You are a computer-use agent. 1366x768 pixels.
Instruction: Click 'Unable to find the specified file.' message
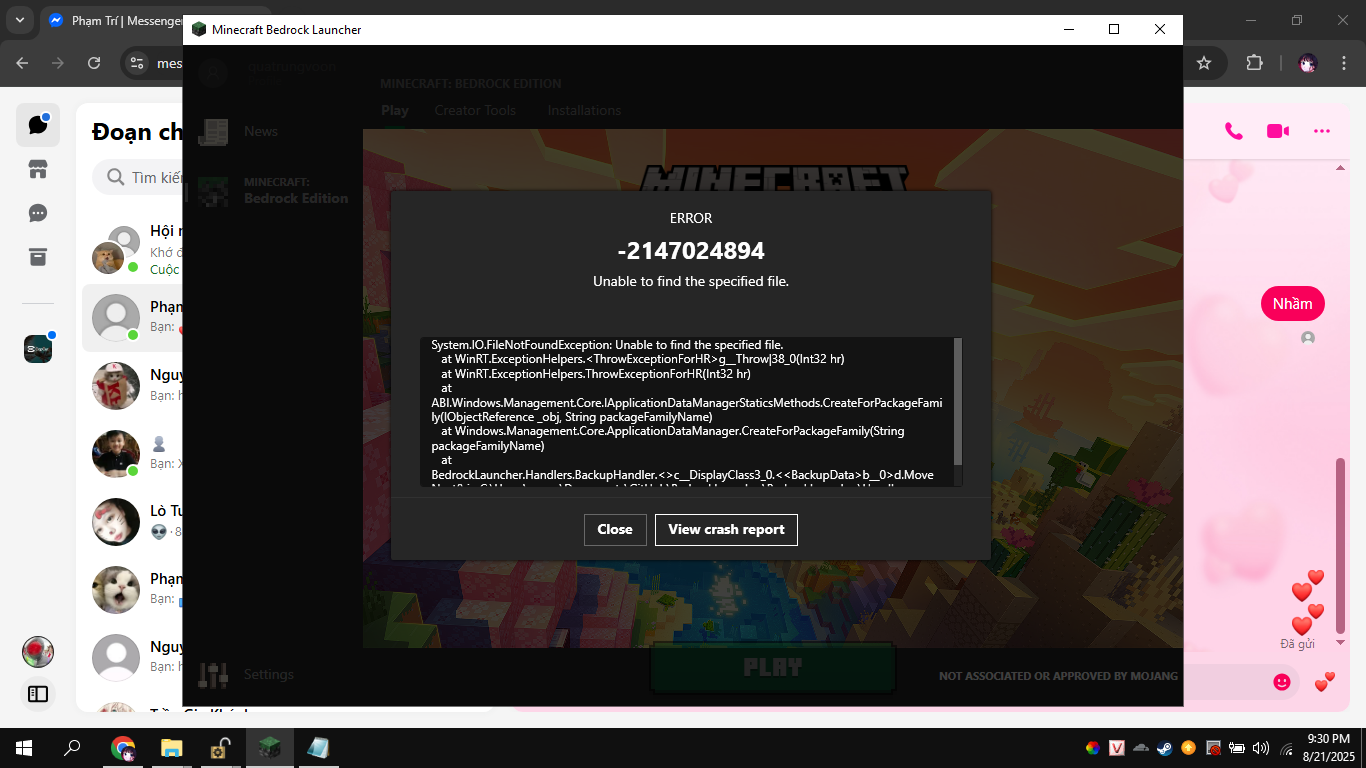click(691, 282)
